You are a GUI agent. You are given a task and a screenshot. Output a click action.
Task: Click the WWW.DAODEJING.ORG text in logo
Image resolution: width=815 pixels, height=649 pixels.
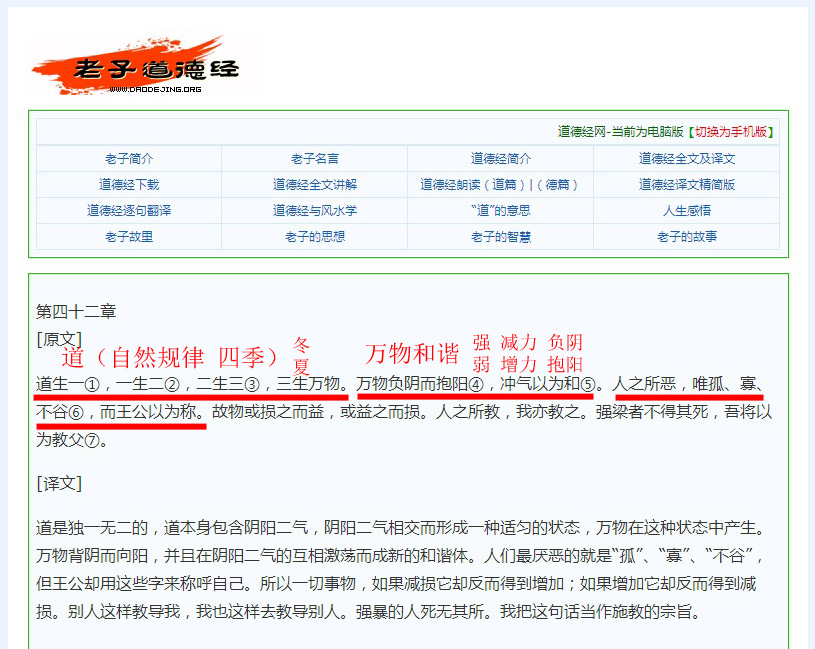coord(155,89)
